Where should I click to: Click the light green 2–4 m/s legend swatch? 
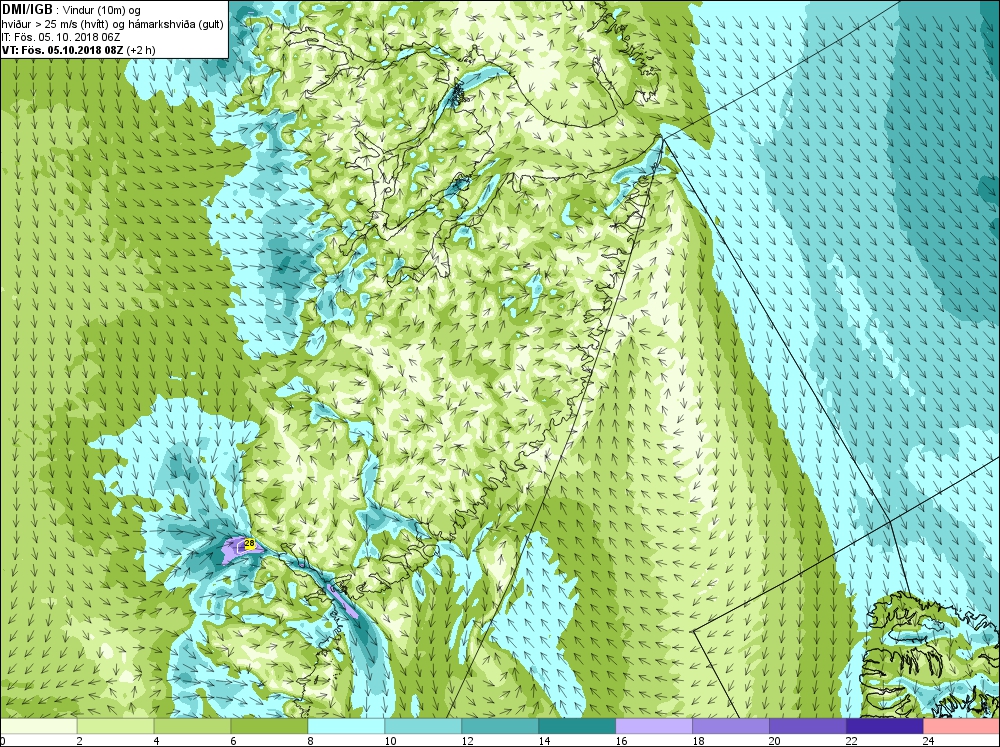coord(115,726)
